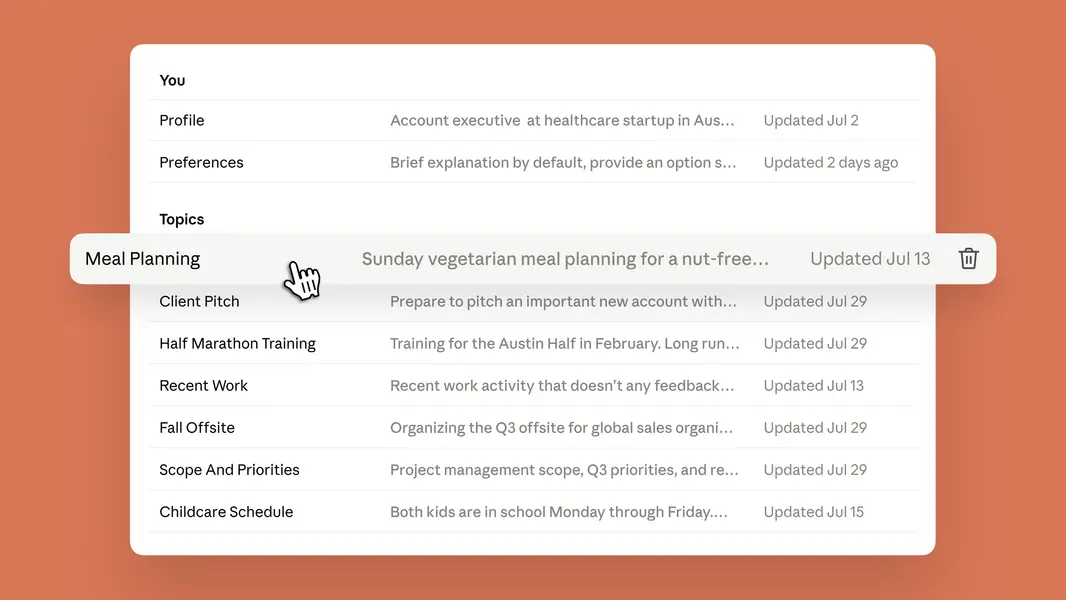The image size is (1066, 600).
Task: Click the Austin Half training description
Action: (564, 343)
